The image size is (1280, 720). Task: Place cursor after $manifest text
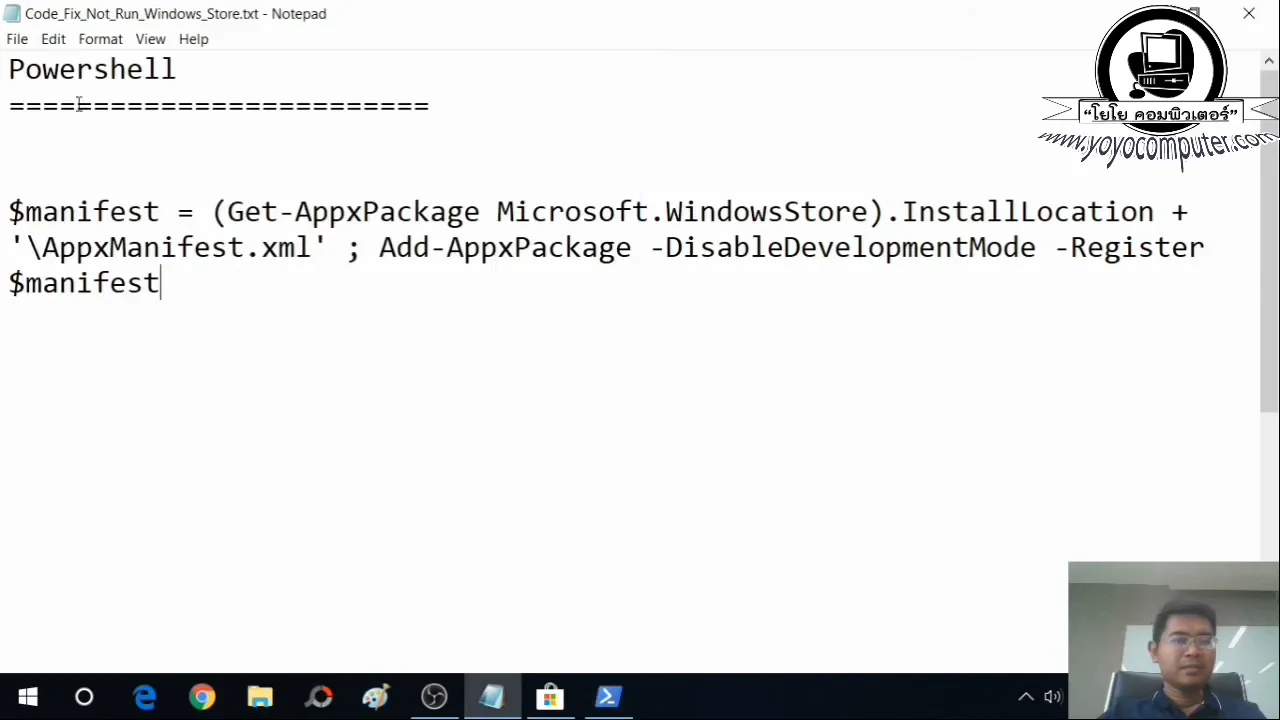click(x=160, y=283)
